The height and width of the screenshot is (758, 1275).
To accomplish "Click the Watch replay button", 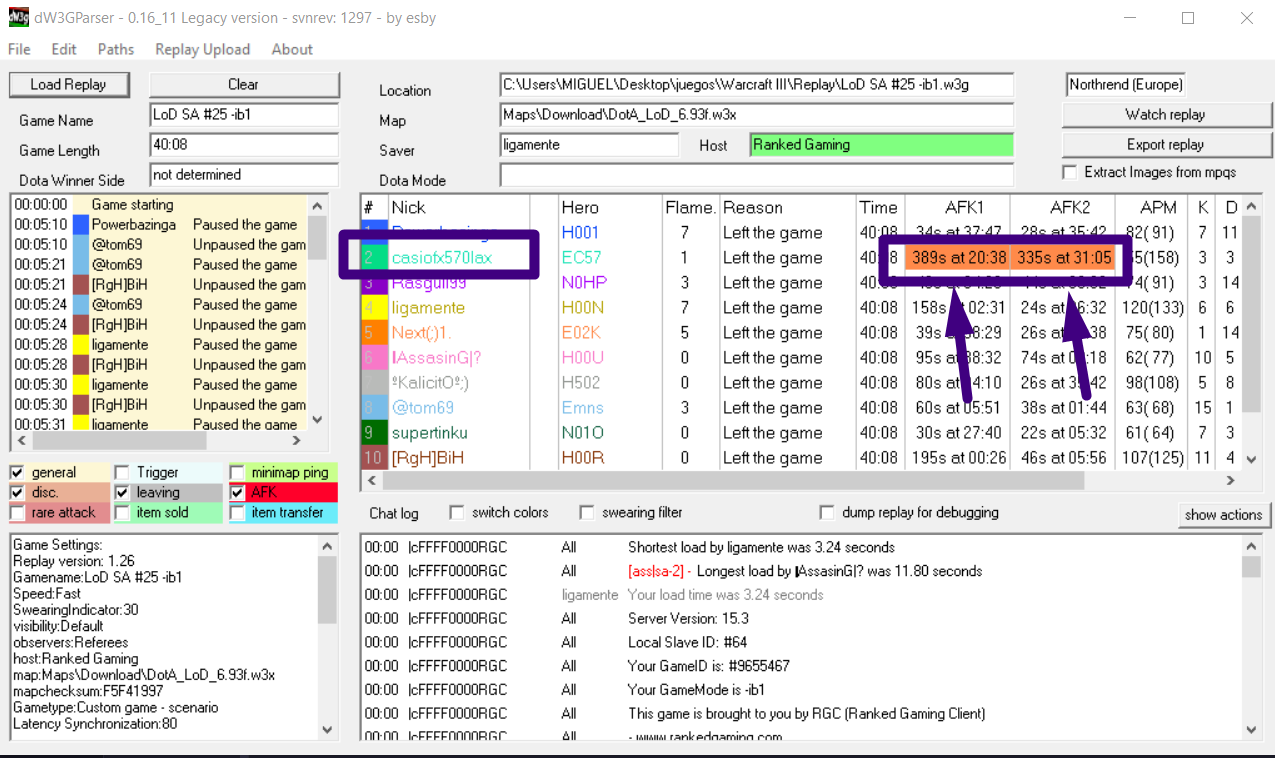I will [1165, 115].
